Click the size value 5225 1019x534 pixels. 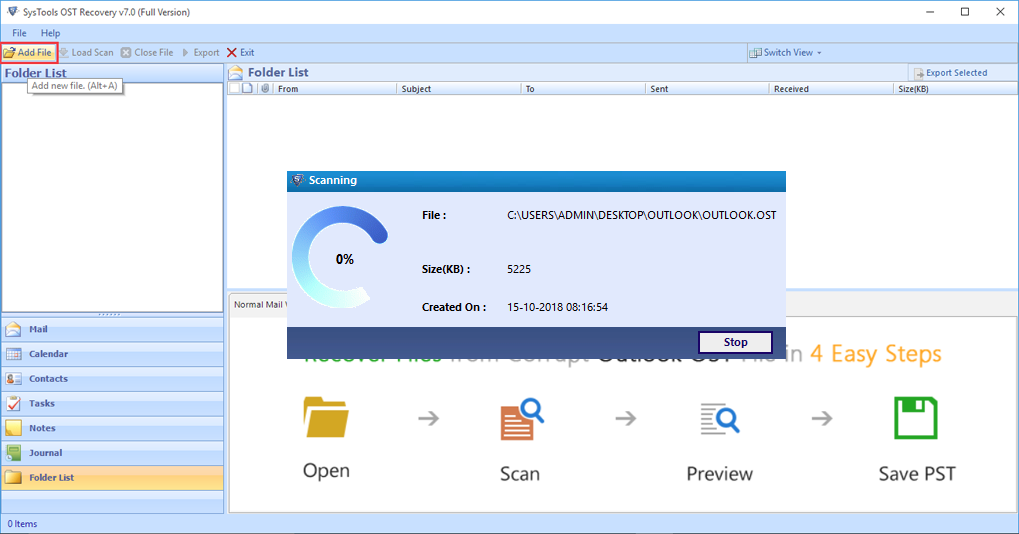(519, 269)
